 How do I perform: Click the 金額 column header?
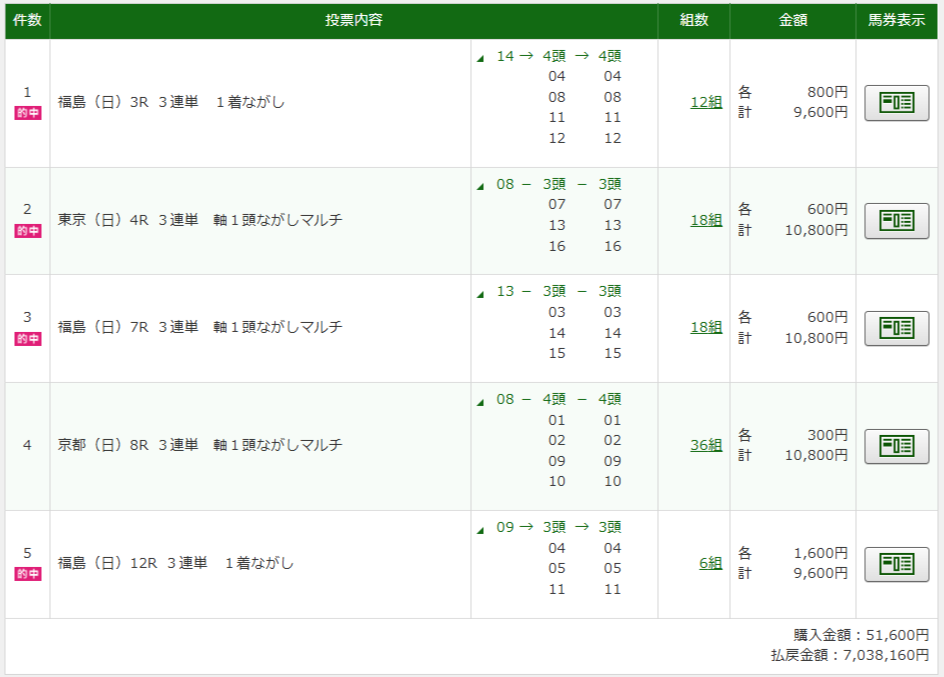pyautogui.click(x=793, y=21)
